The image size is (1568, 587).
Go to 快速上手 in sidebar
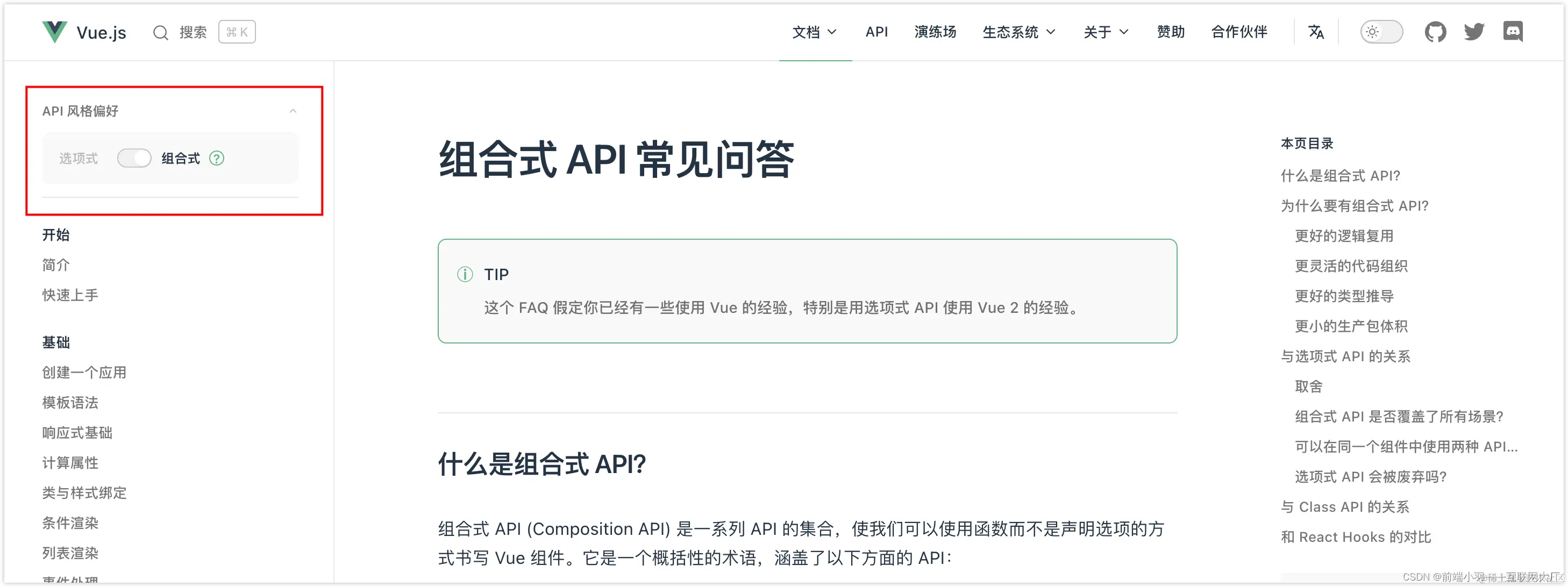70,295
